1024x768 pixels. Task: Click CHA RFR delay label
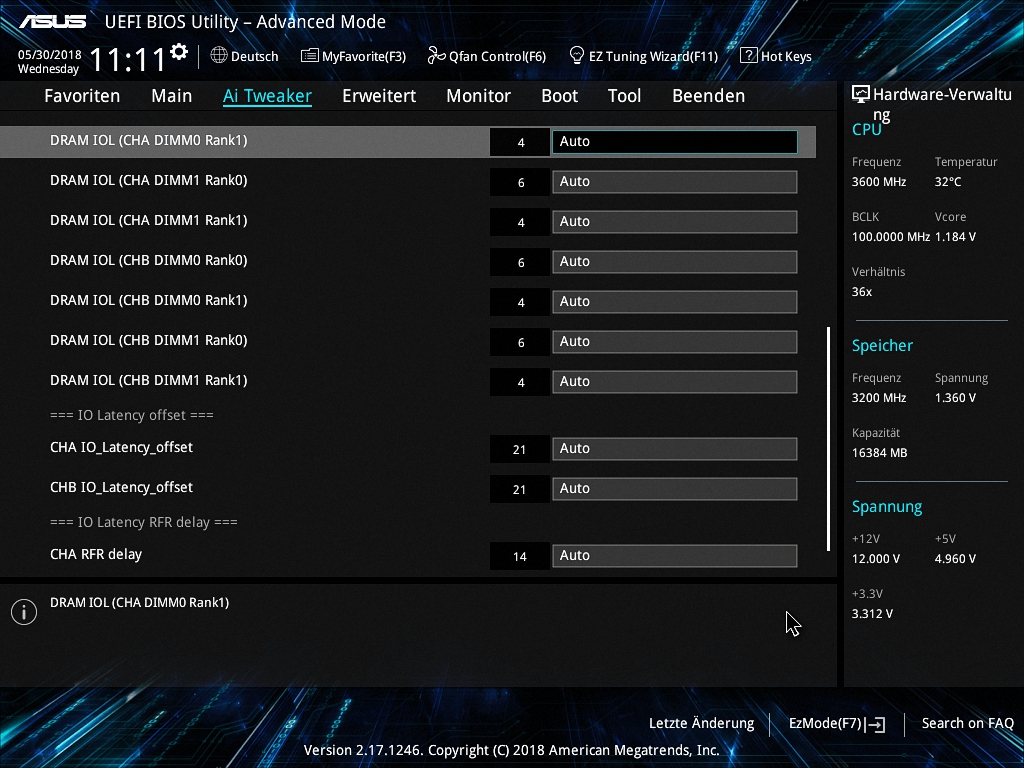(96, 554)
